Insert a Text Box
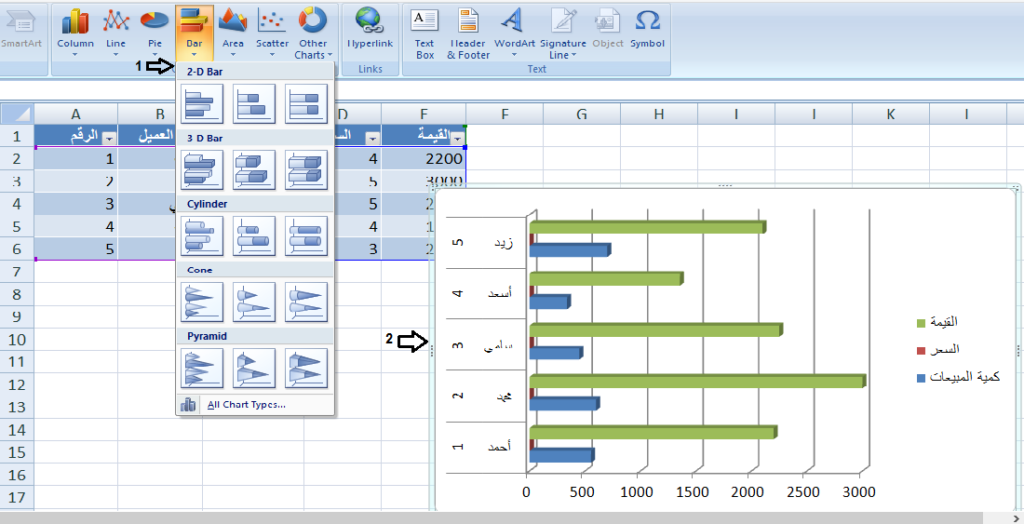Image resolution: width=1024 pixels, height=524 pixels. point(424,33)
